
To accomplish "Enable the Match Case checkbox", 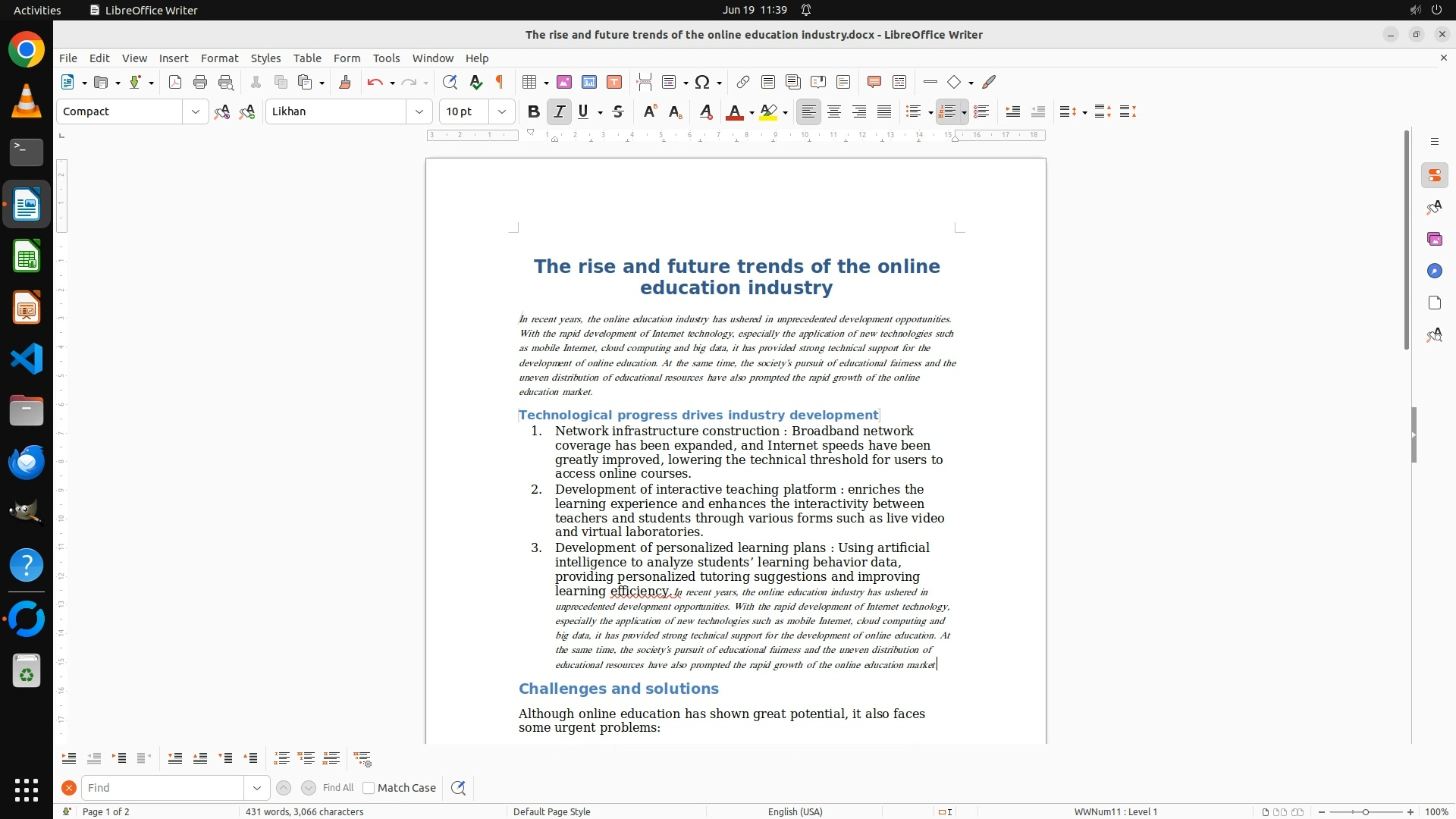I will (369, 788).
